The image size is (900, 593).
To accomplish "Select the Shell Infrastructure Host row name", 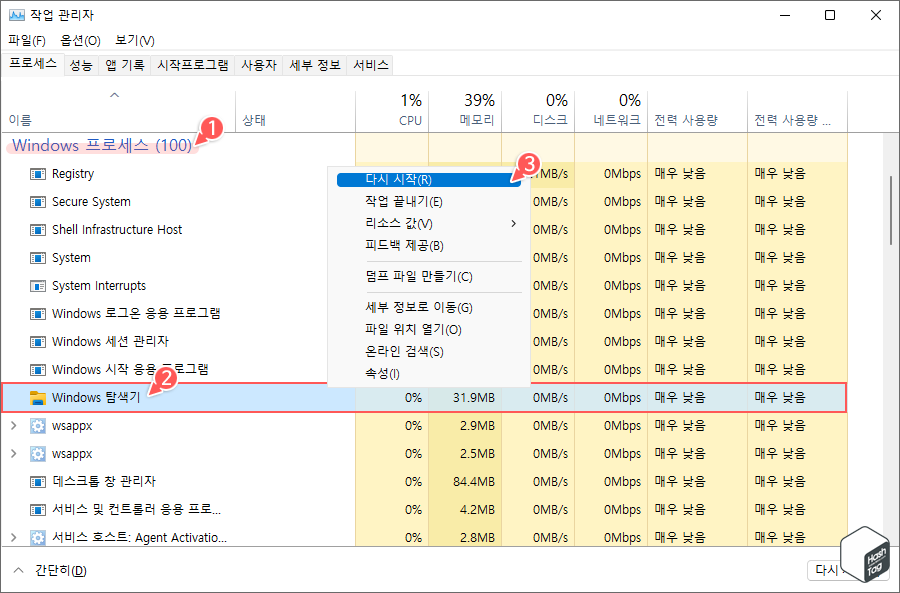I will (x=117, y=230).
